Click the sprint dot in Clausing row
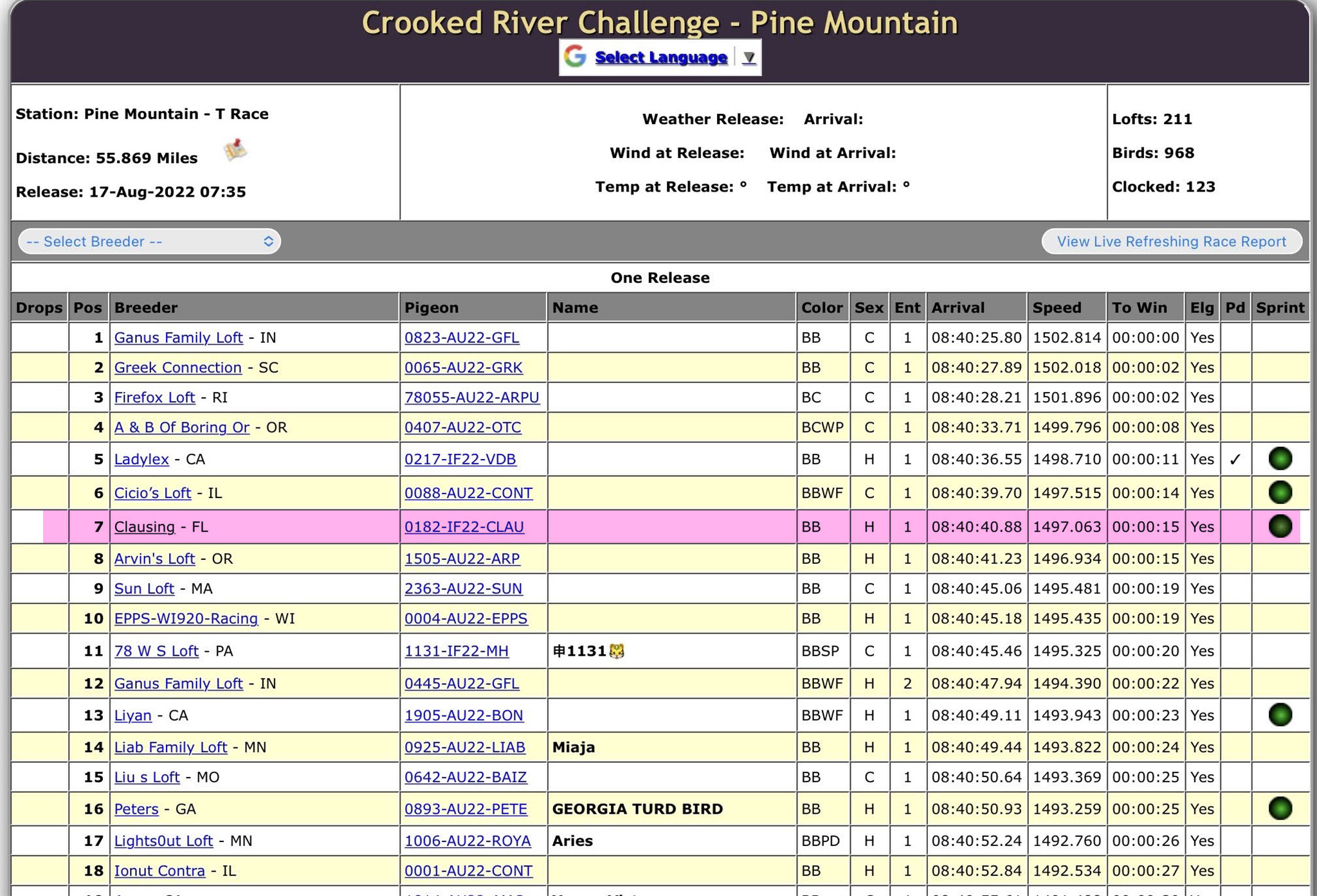Image resolution: width=1317 pixels, height=896 pixels. (1280, 526)
